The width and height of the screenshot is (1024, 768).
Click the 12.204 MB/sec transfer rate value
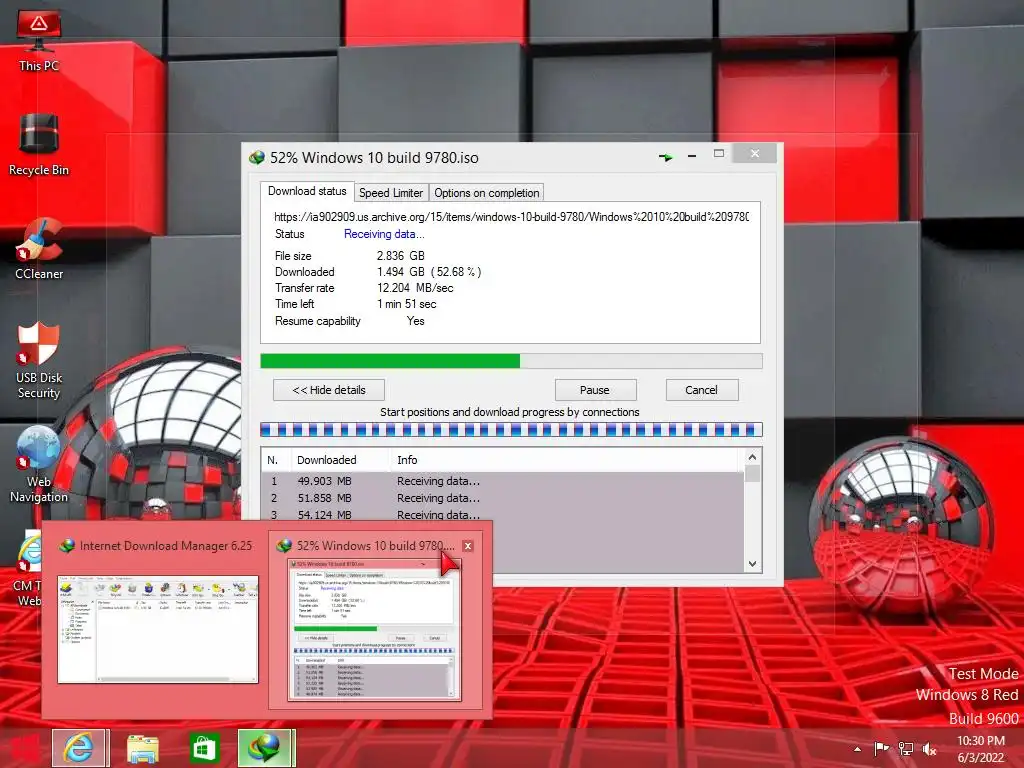click(x=415, y=288)
